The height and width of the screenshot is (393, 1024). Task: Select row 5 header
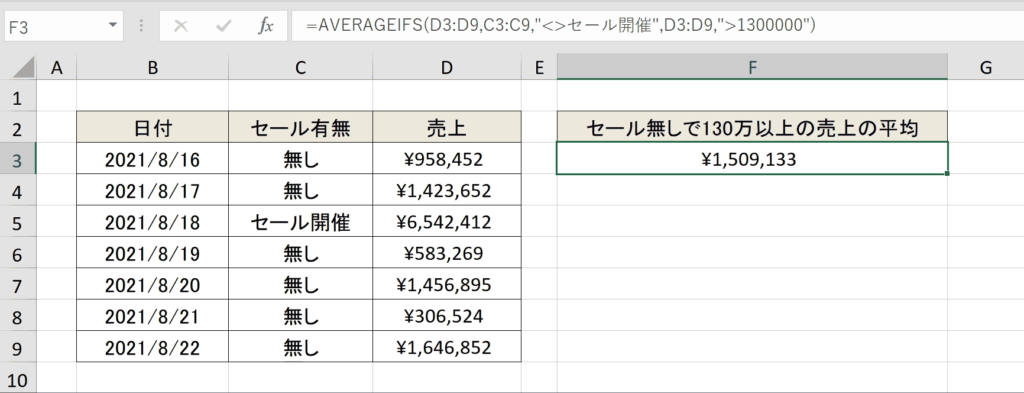(18, 223)
